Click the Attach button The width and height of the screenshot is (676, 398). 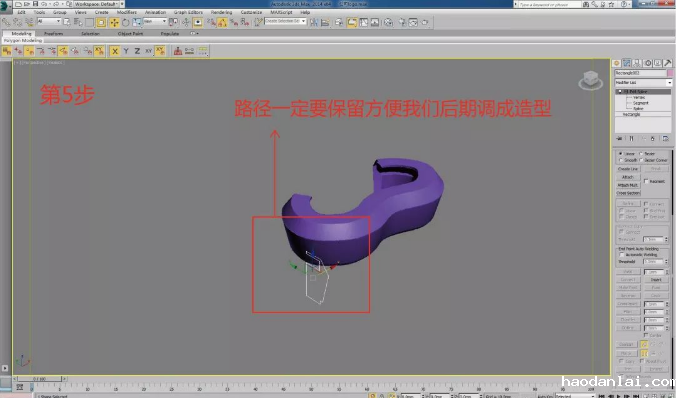(628, 177)
